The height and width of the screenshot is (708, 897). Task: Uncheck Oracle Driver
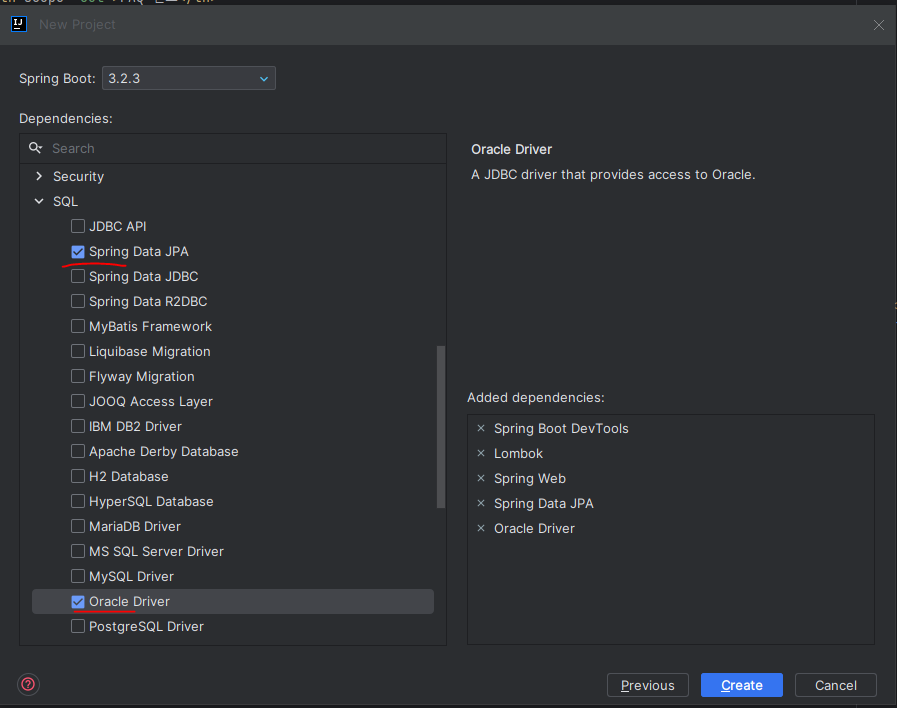[x=78, y=602]
